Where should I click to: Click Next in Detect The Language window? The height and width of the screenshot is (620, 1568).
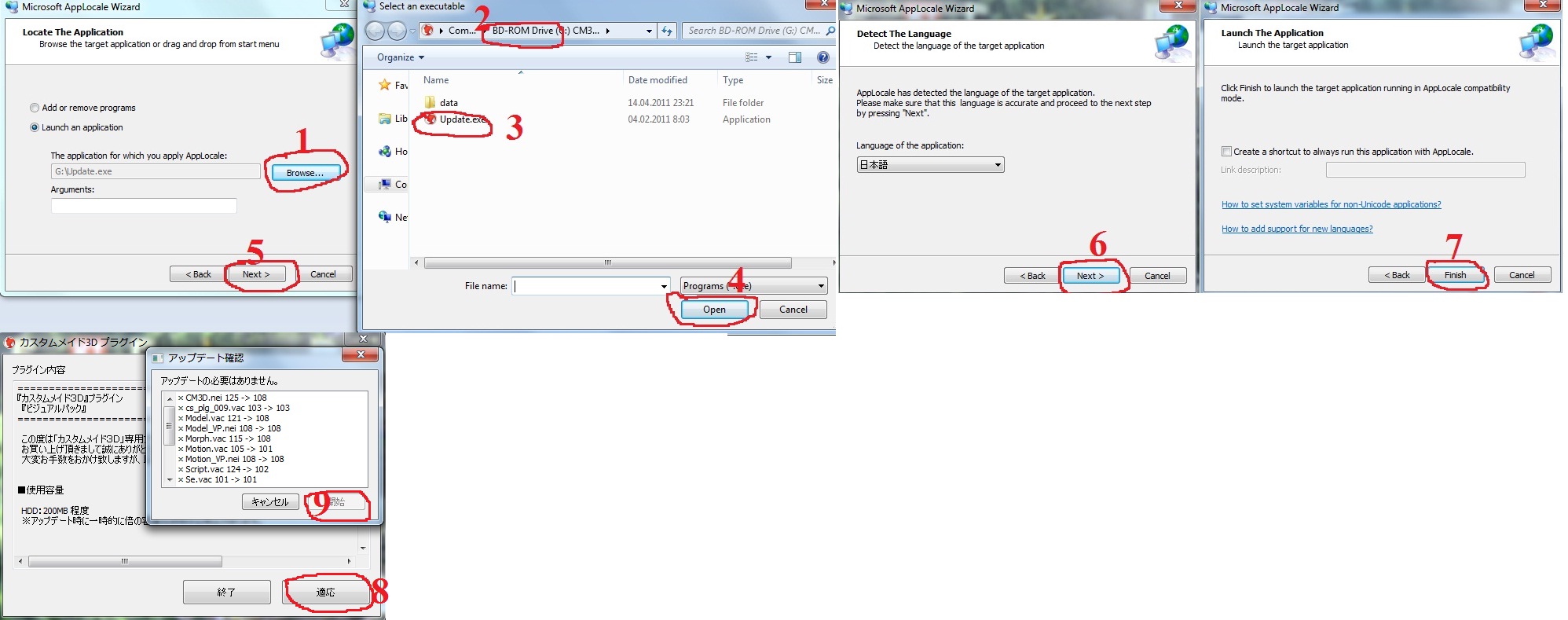tap(1090, 276)
